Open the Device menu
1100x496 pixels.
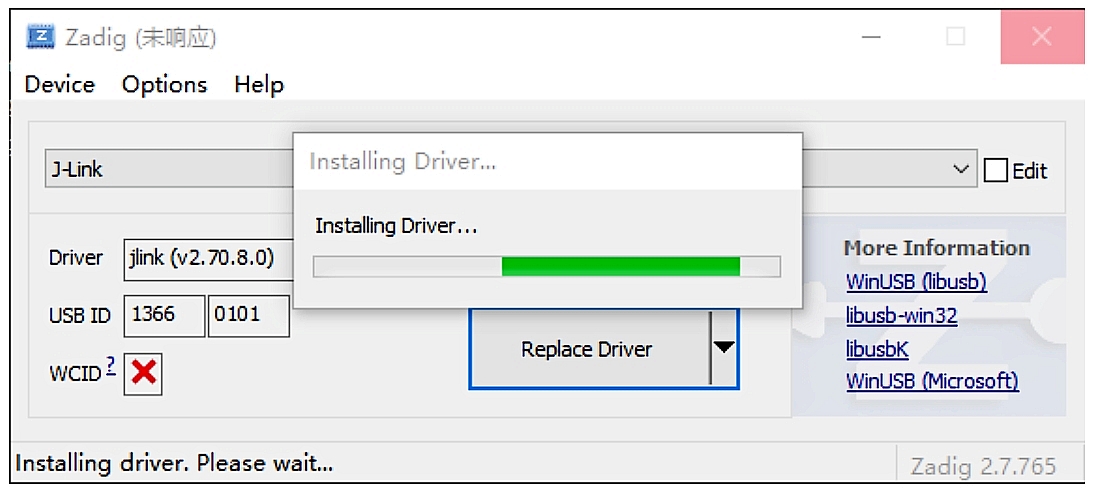tap(60, 85)
